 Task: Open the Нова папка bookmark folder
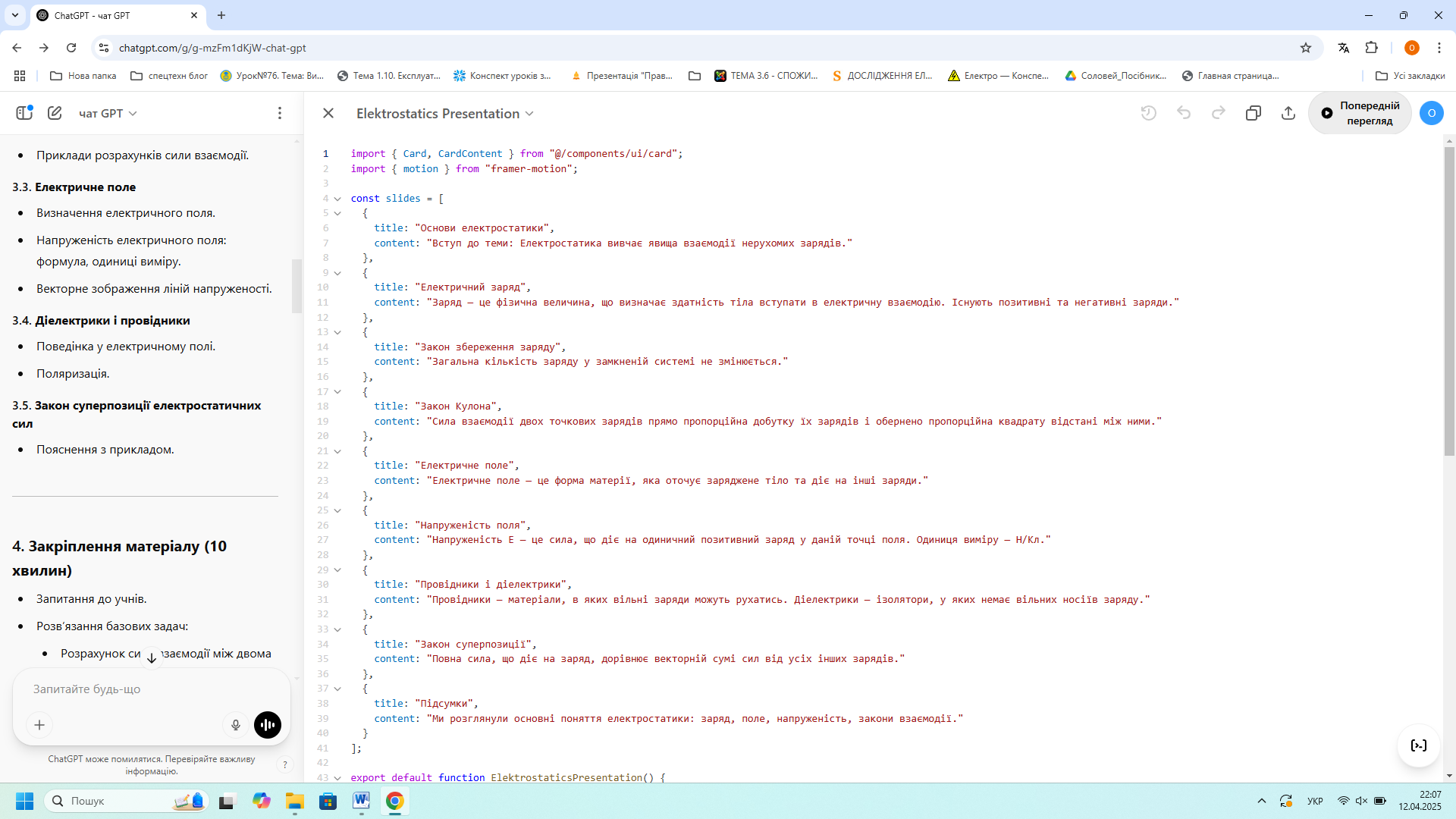pyautogui.click(x=83, y=76)
